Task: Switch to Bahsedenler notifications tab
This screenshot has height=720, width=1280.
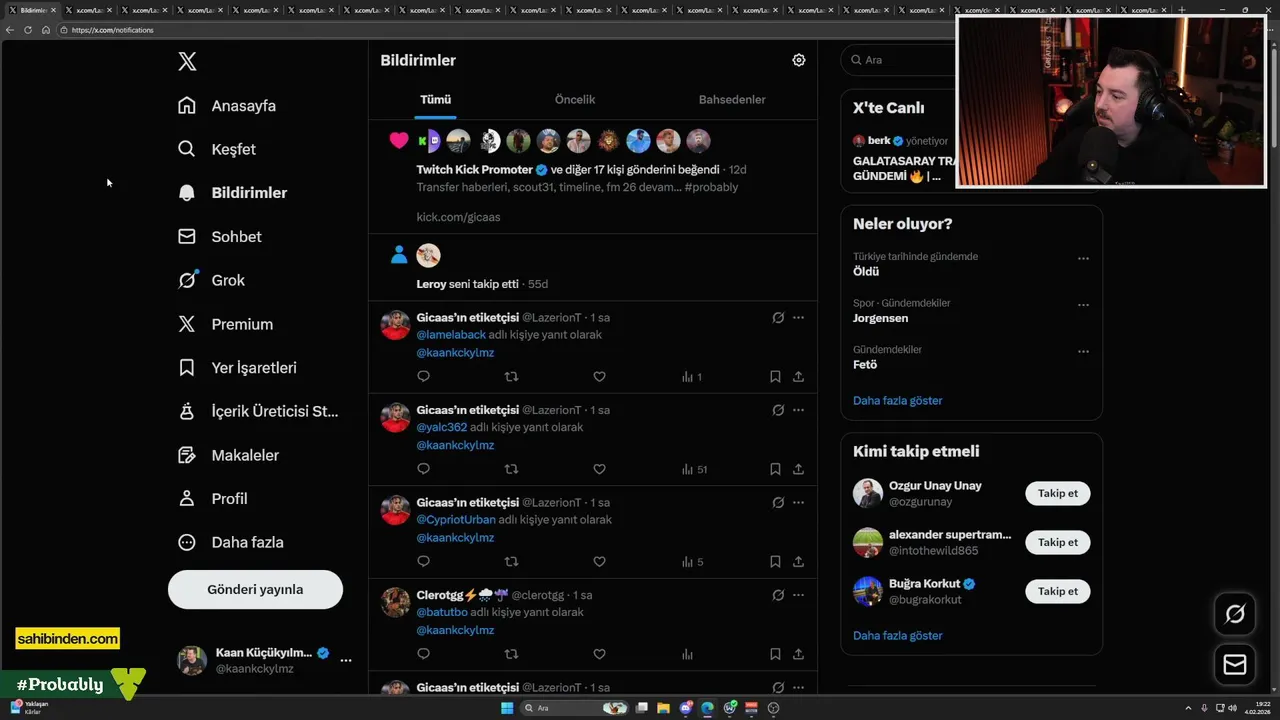Action: click(x=732, y=100)
